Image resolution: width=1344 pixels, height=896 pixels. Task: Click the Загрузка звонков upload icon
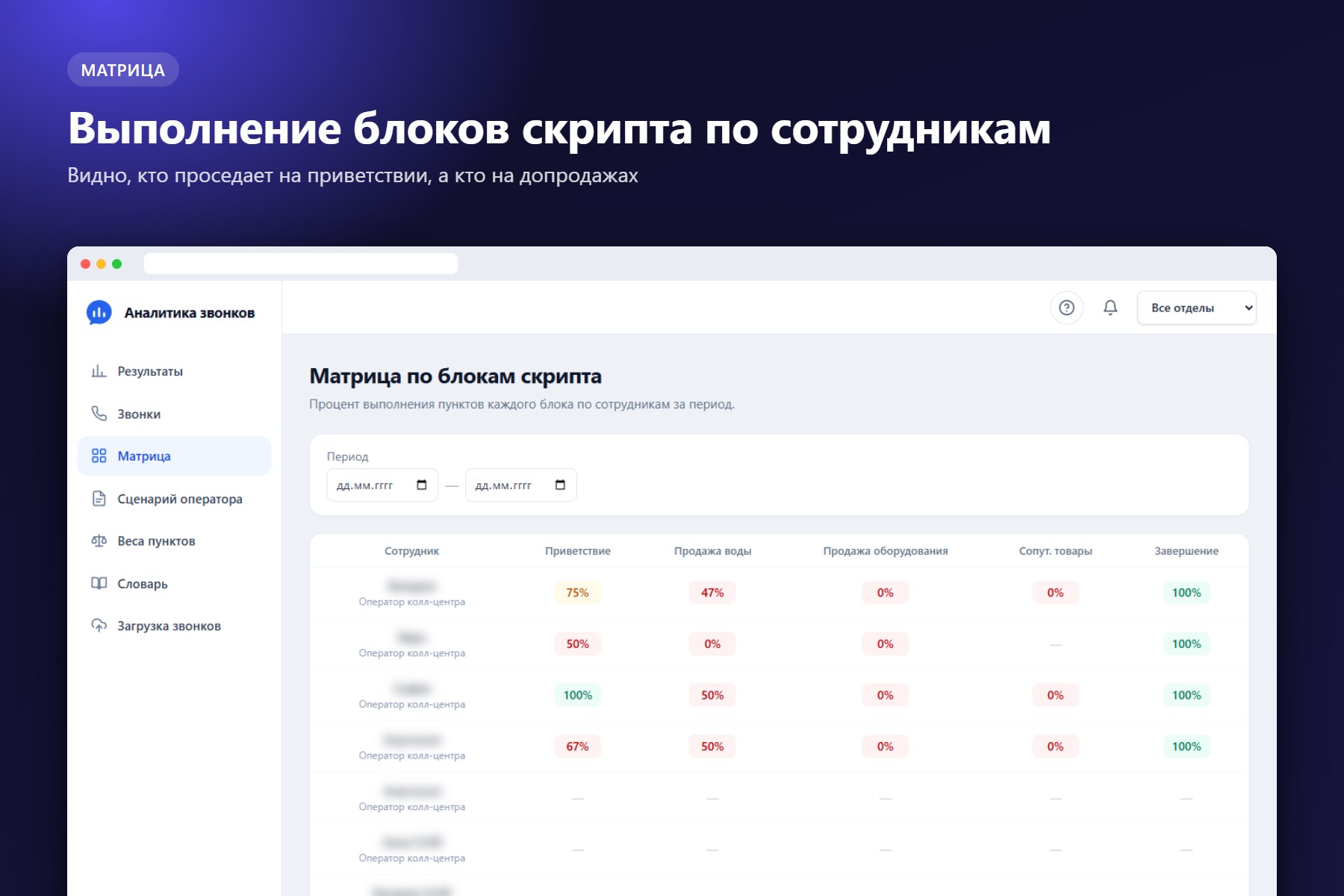(99, 626)
